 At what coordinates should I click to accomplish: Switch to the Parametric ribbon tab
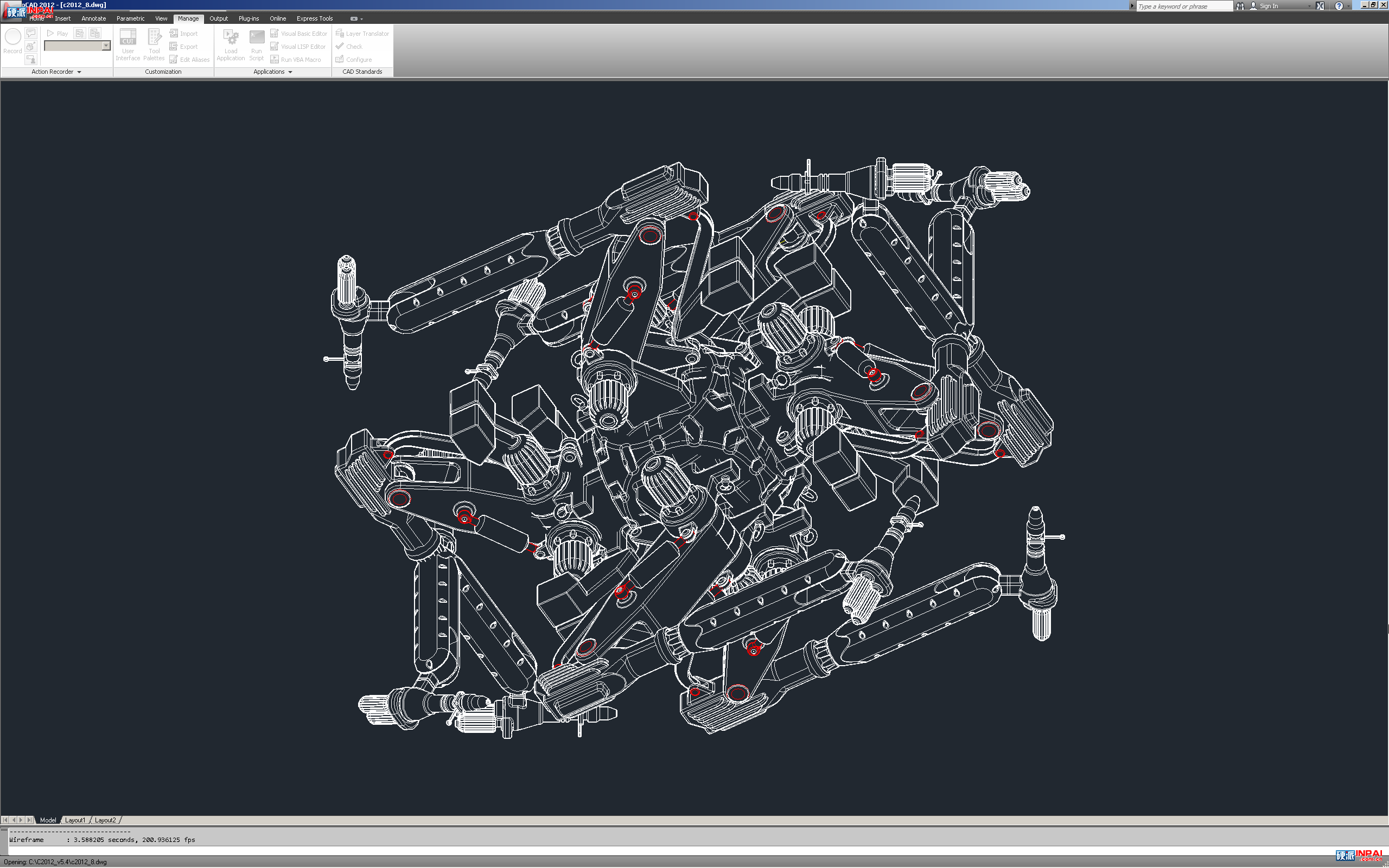(130, 18)
